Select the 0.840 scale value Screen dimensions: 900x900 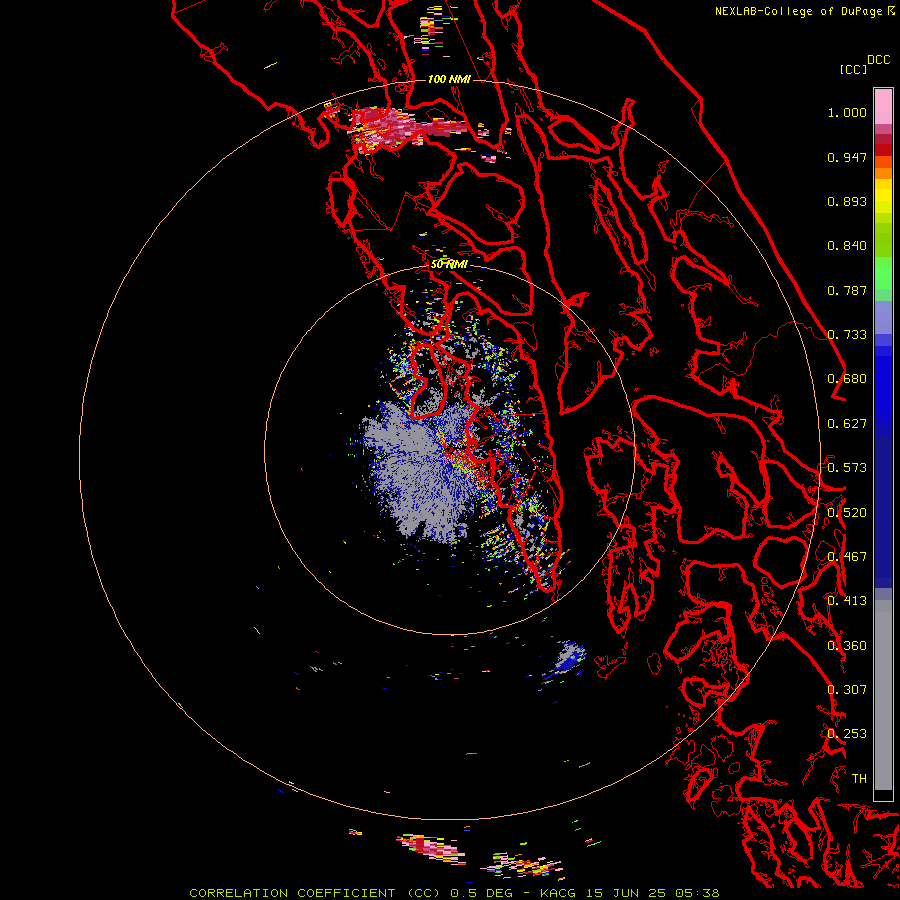[847, 246]
